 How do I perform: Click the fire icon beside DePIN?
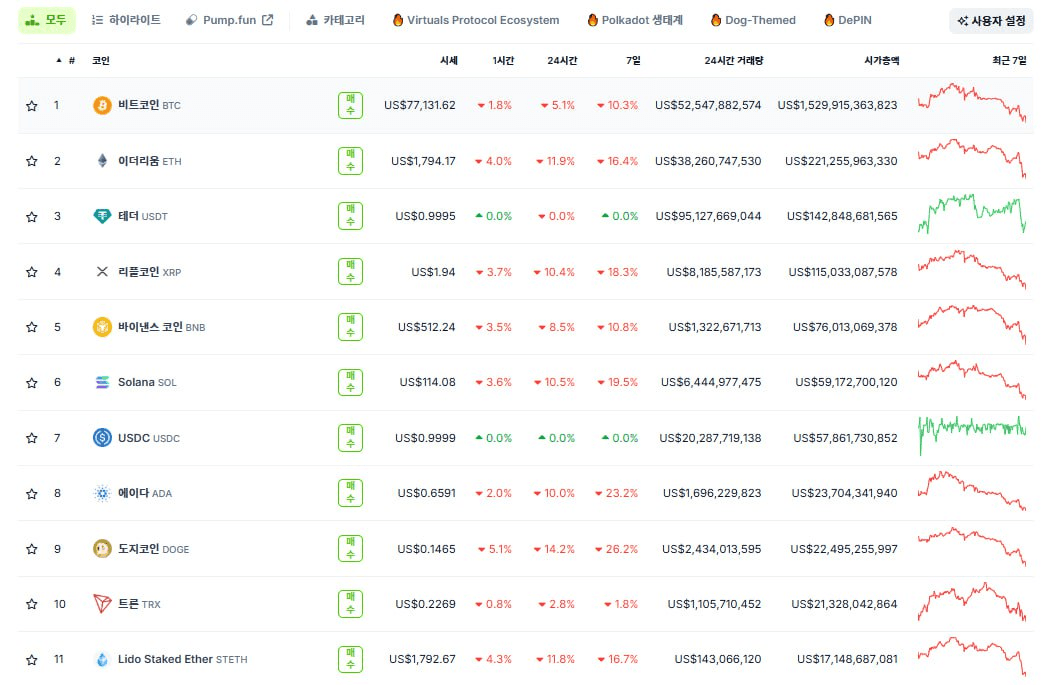[829, 20]
